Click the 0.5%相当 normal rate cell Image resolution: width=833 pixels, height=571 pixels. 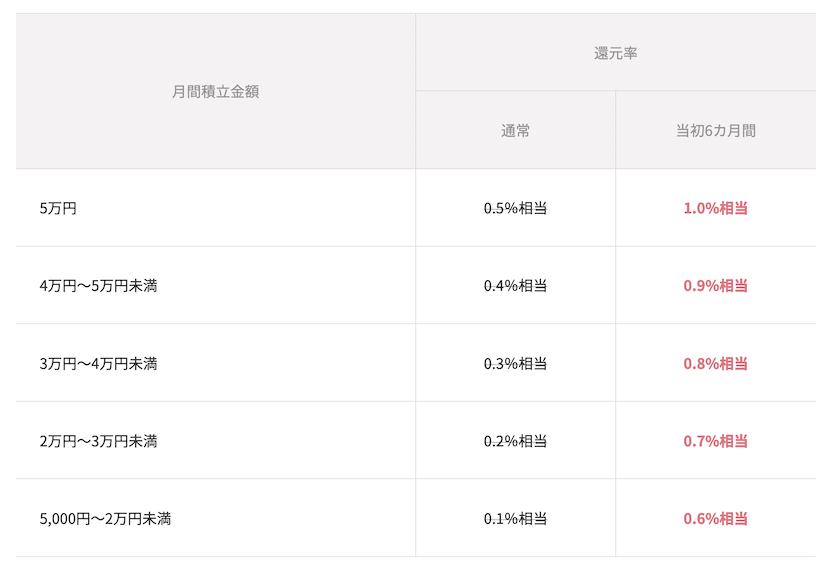pyautogui.click(x=515, y=208)
